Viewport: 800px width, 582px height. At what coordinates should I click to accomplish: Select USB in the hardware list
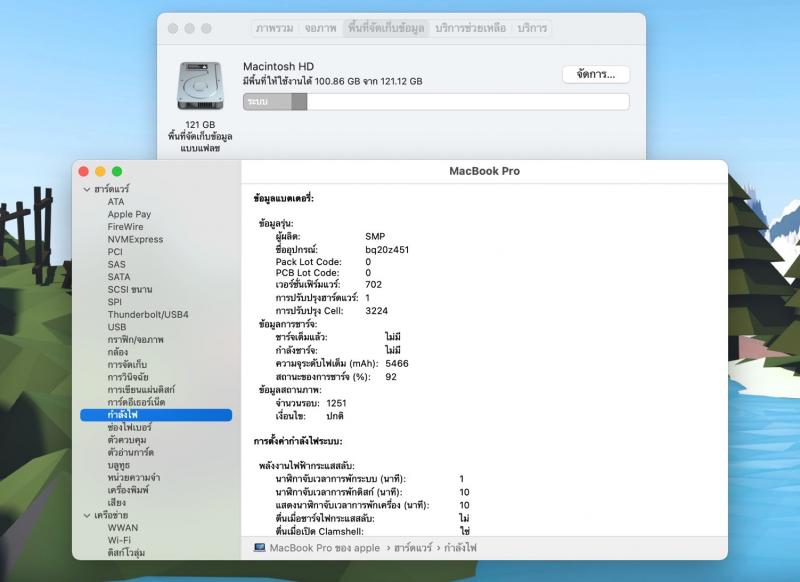pyautogui.click(x=117, y=327)
